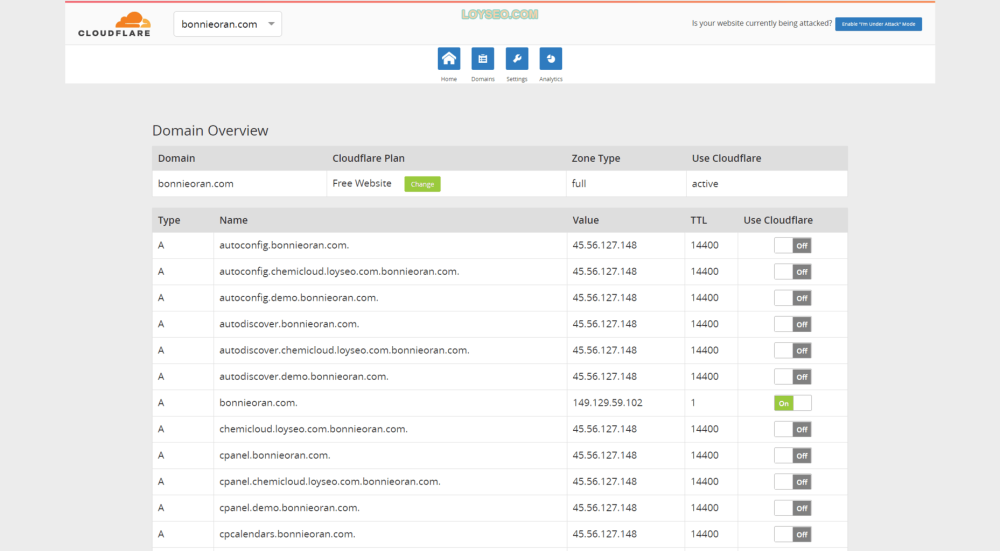Click the Name column header
This screenshot has width=1000, height=551.
233,220
